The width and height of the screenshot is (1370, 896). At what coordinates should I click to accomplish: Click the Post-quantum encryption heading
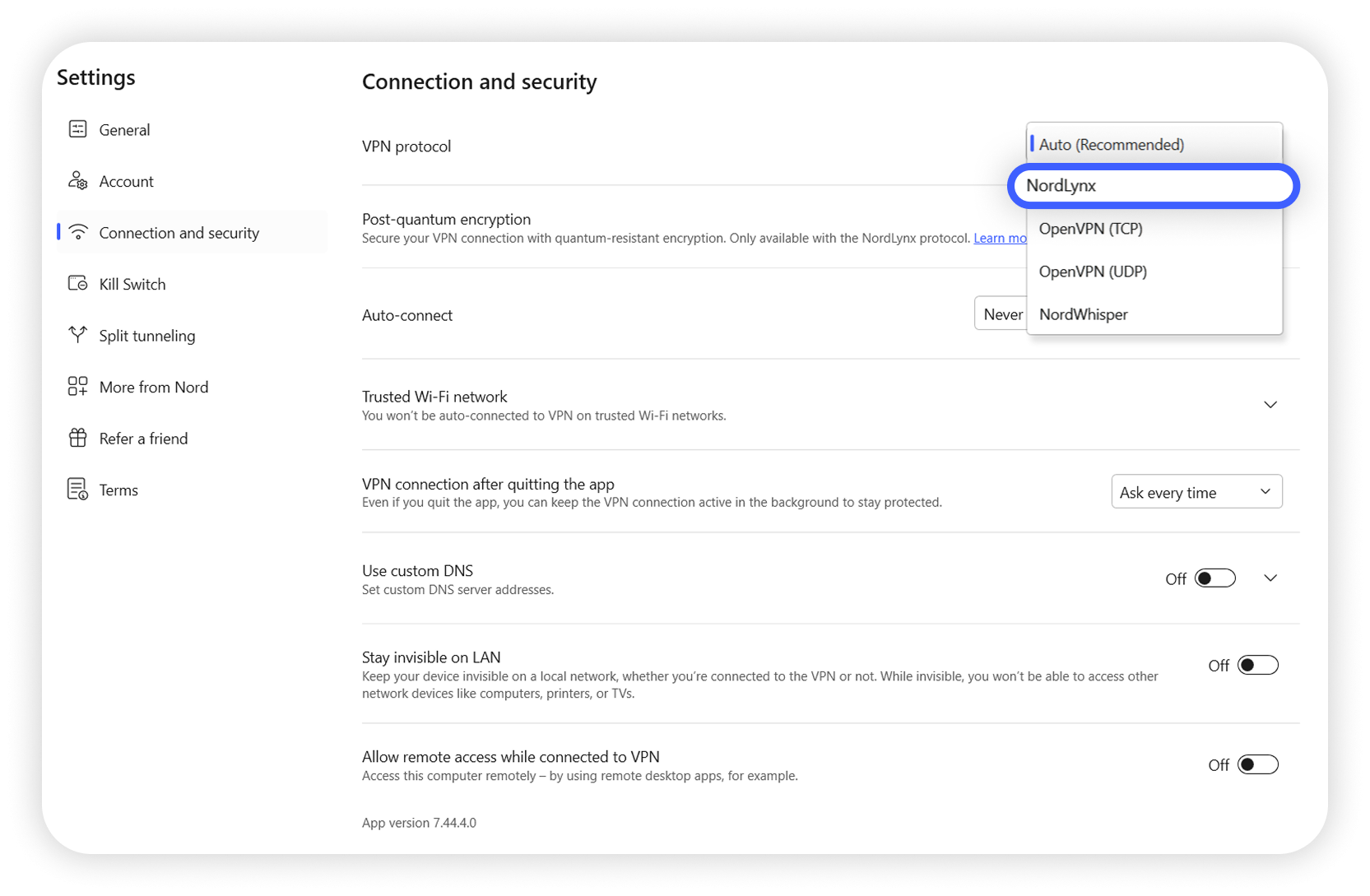coord(446,219)
